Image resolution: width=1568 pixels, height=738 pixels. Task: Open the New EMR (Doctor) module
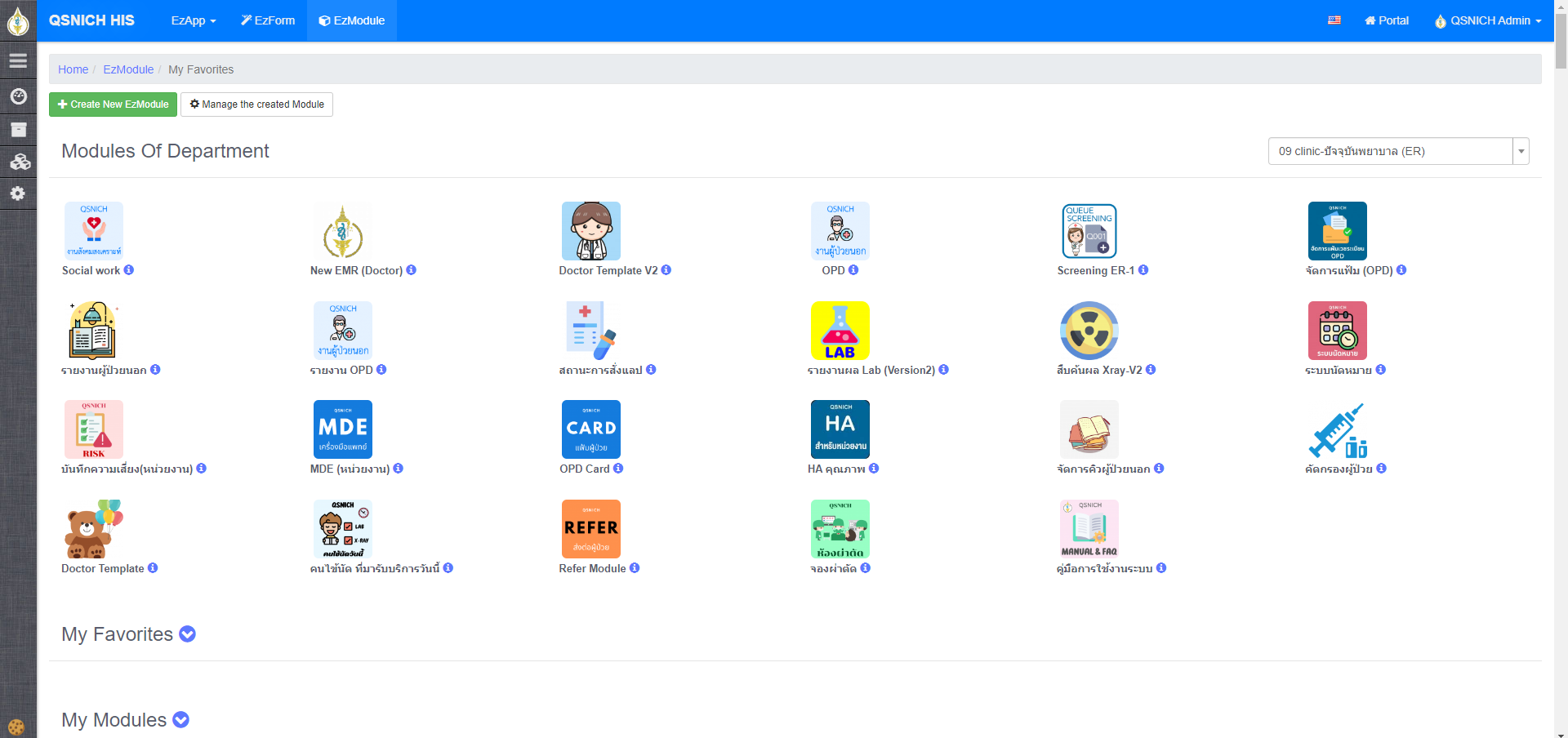[x=342, y=231]
